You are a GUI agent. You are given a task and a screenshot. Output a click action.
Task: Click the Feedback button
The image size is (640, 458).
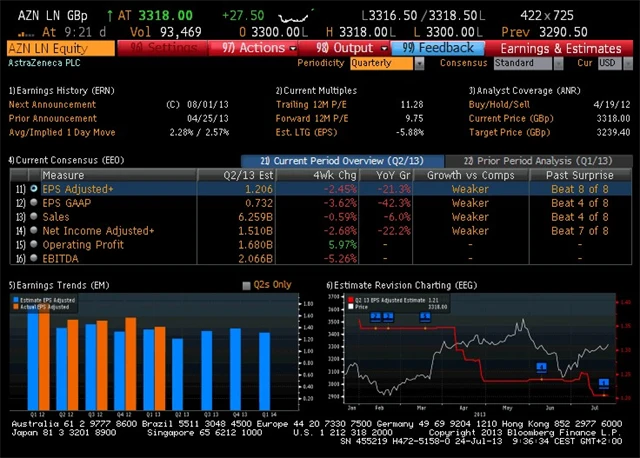[438, 48]
